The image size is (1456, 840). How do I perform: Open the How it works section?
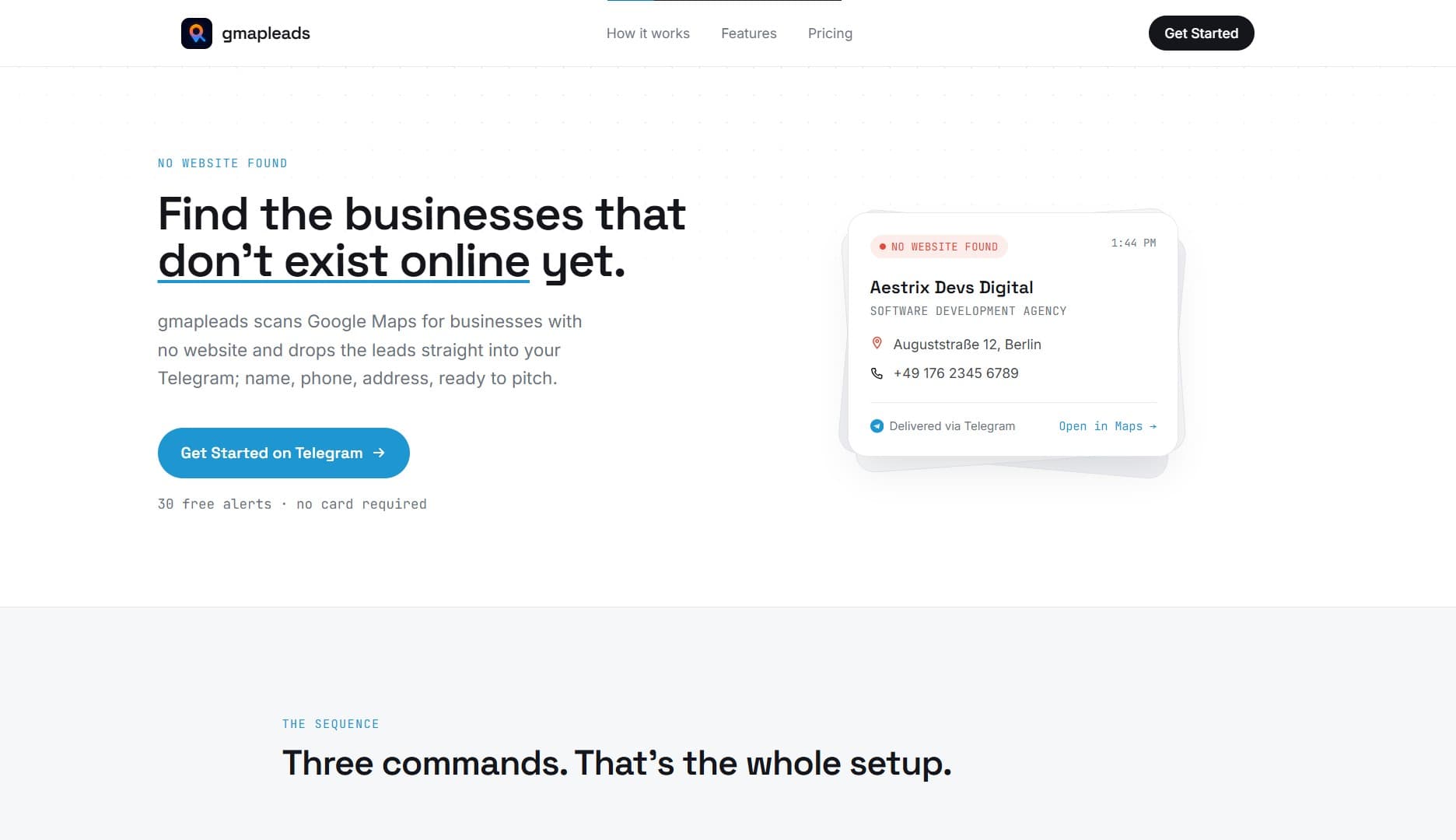click(648, 33)
